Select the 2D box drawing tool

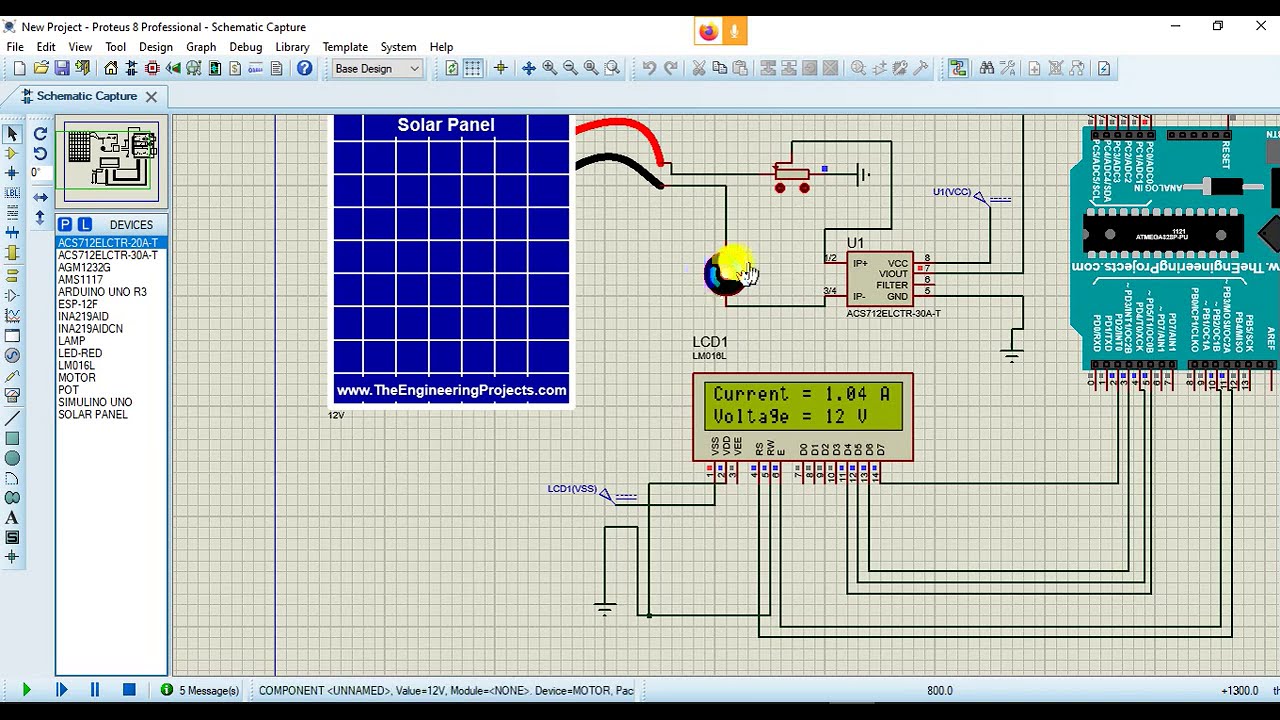pyautogui.click(x=12, y=438)
